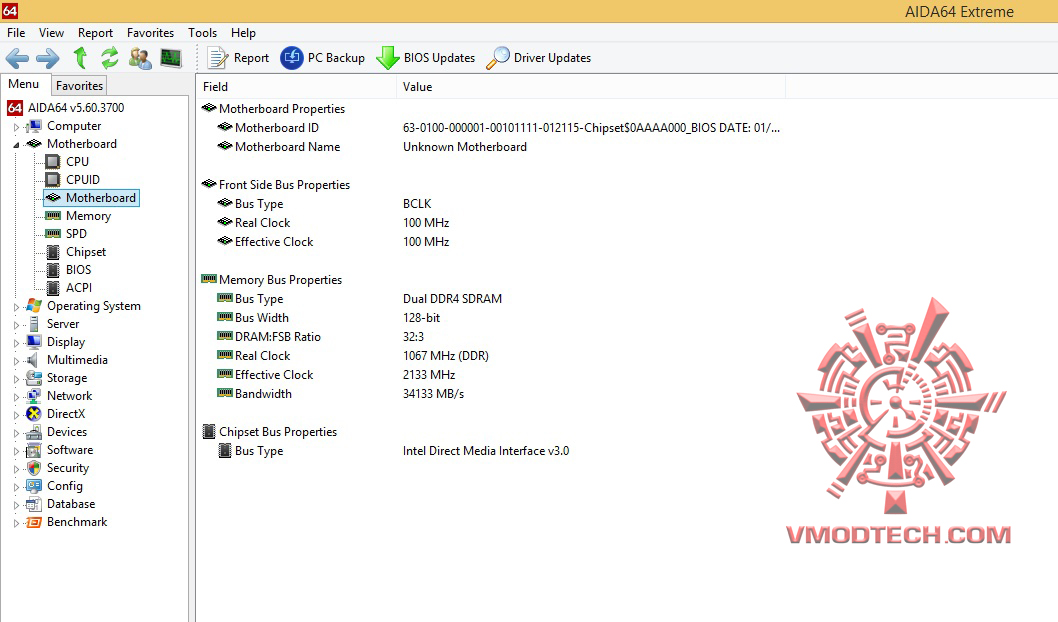Viewport: 1058px width, 622px height.
Task: Expand the Storage tree node
Action: tap(16, 379)
